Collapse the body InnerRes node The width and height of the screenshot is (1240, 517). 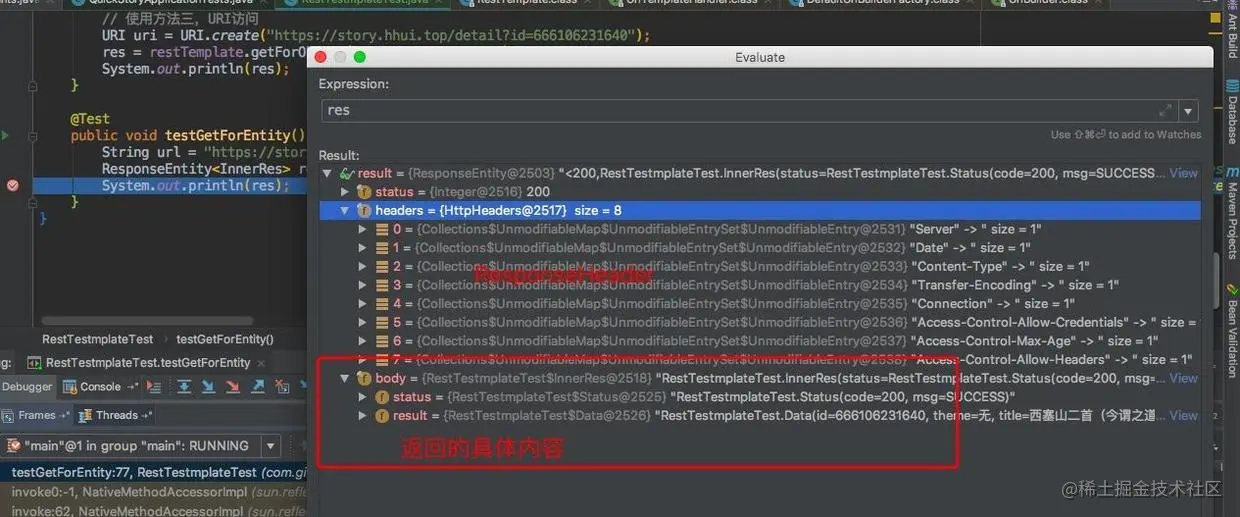tap(346, 379)
